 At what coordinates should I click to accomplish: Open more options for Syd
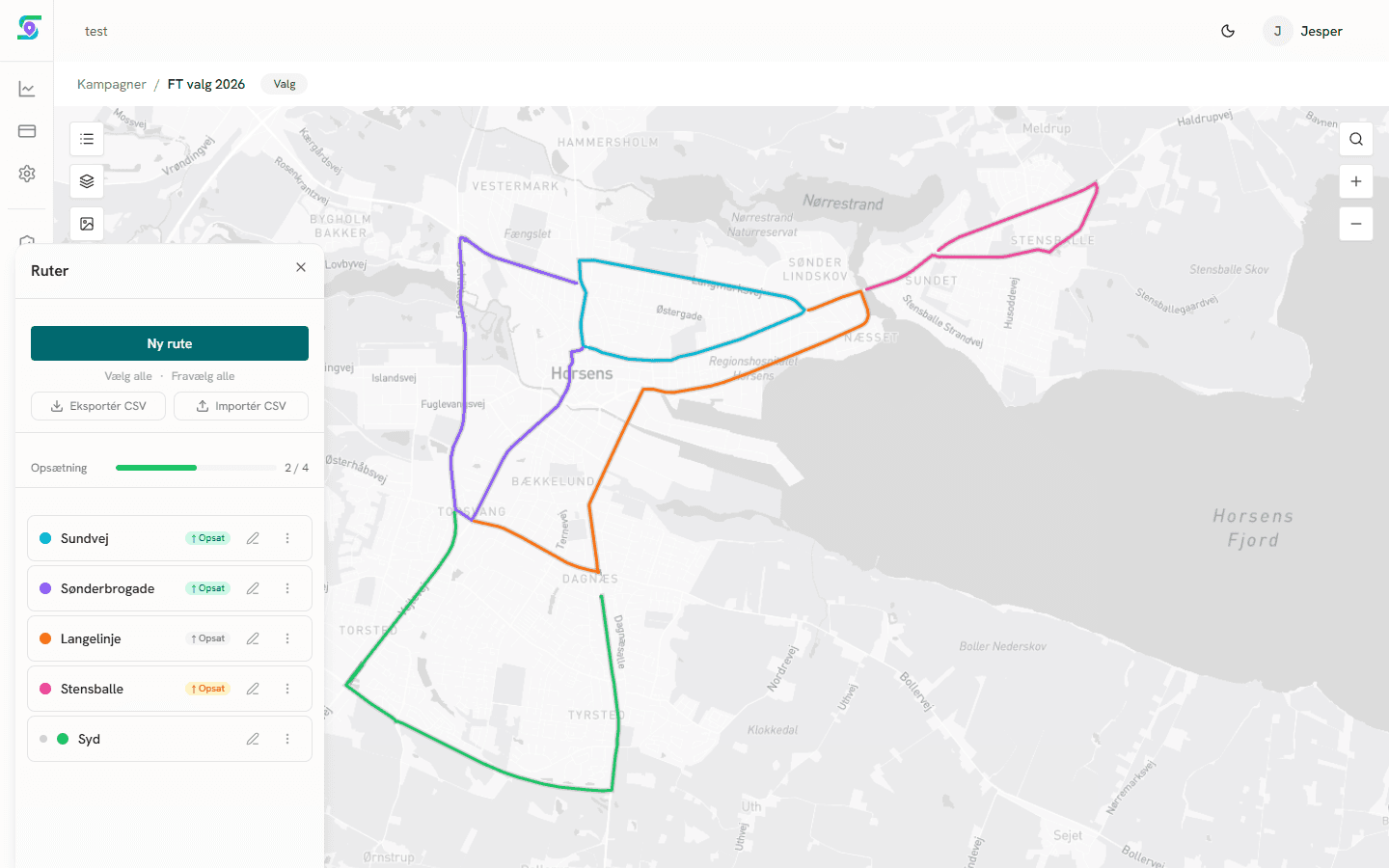(x=287, y=739)
